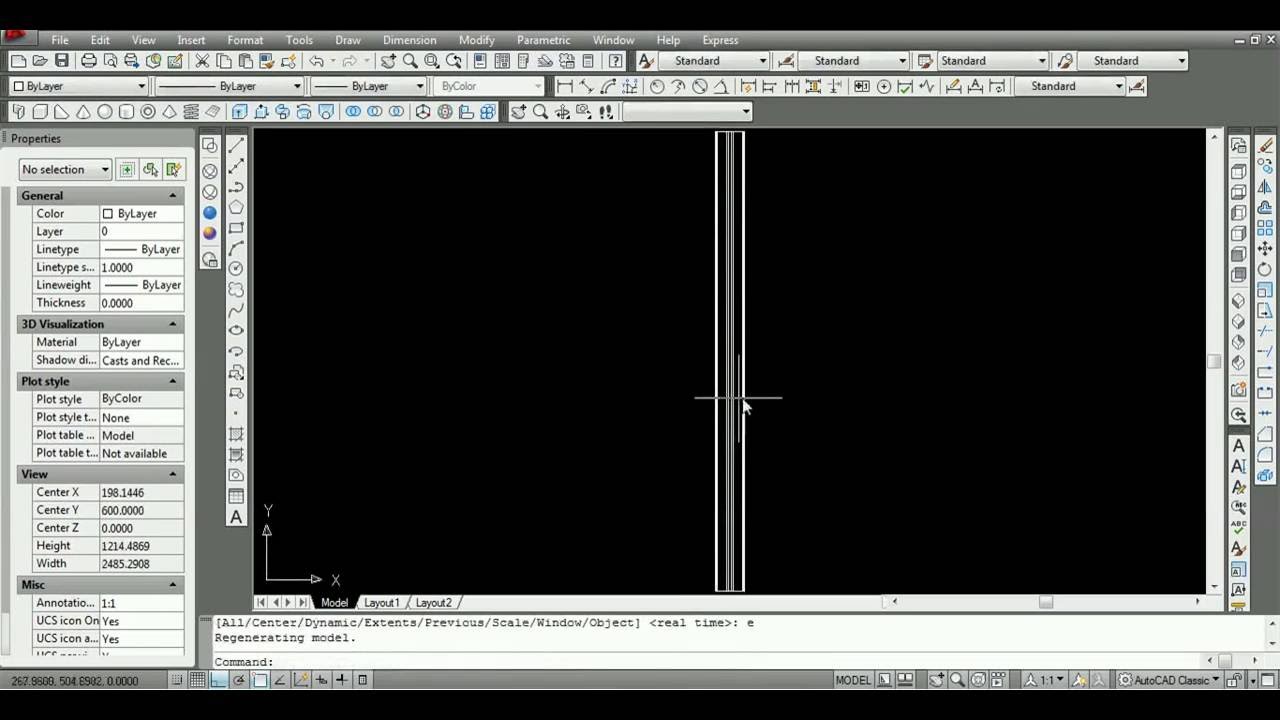1280x720 pixels.
Task: Click the Zoom Realtime magnifier icon
Action: click(410, 61)
